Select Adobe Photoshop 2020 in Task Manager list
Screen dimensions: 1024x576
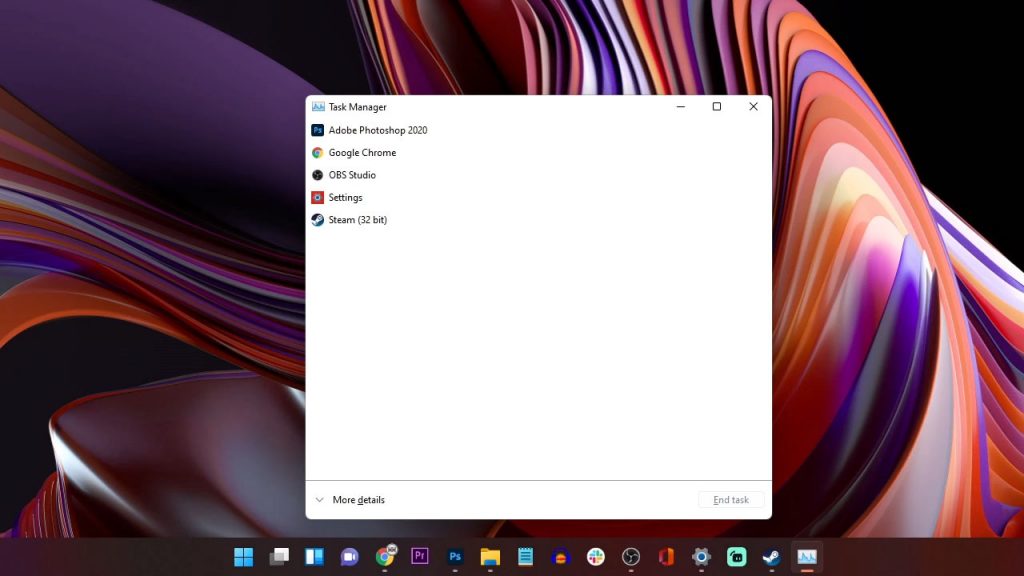click(x=539, y=130)
